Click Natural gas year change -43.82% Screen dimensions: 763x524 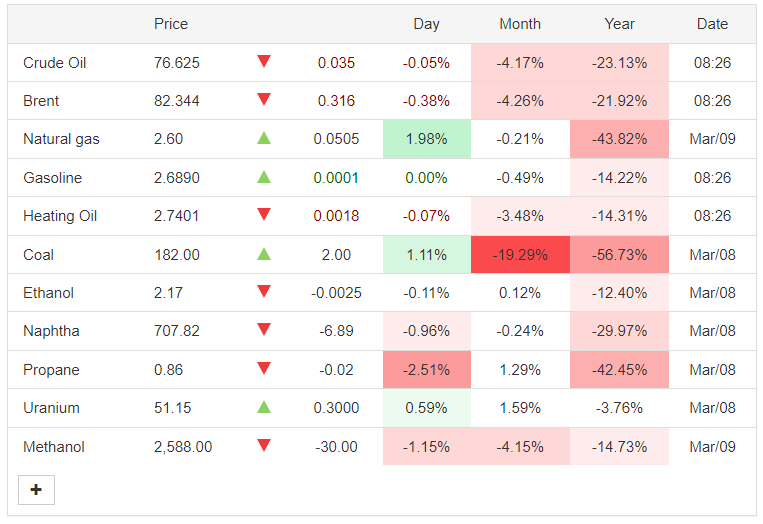(x=619, y=139)
